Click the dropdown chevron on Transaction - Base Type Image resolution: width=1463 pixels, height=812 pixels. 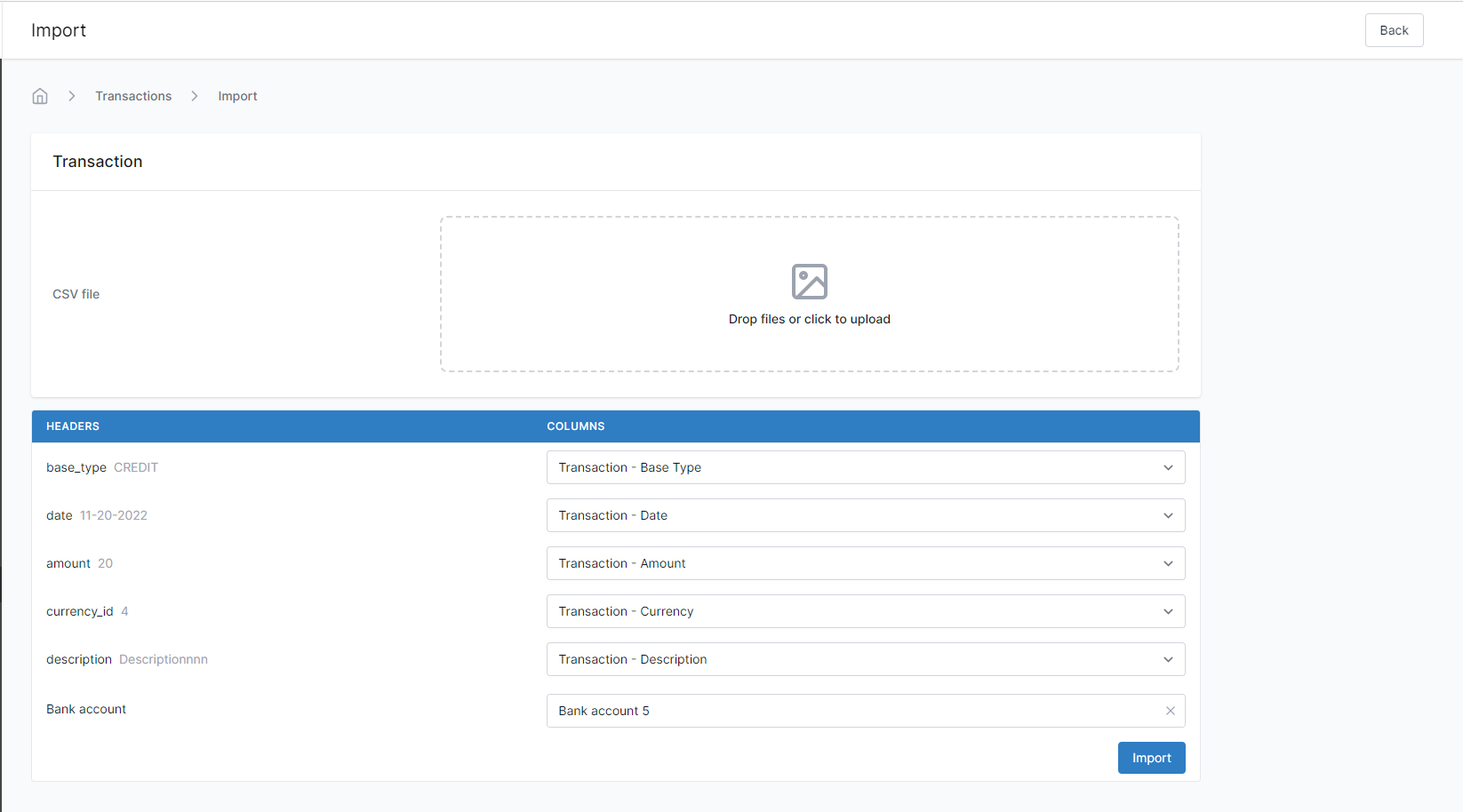(1168, 466)
